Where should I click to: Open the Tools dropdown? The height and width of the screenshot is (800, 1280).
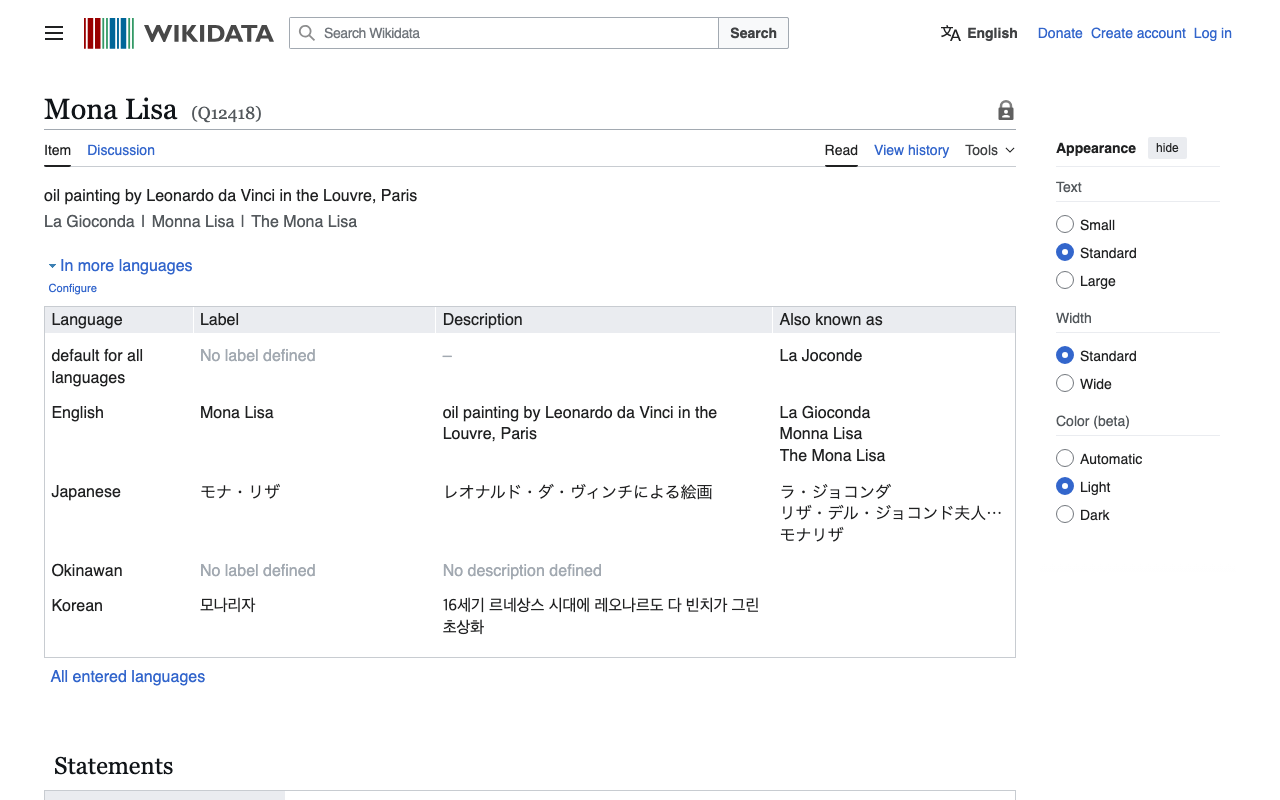point(988,150)
